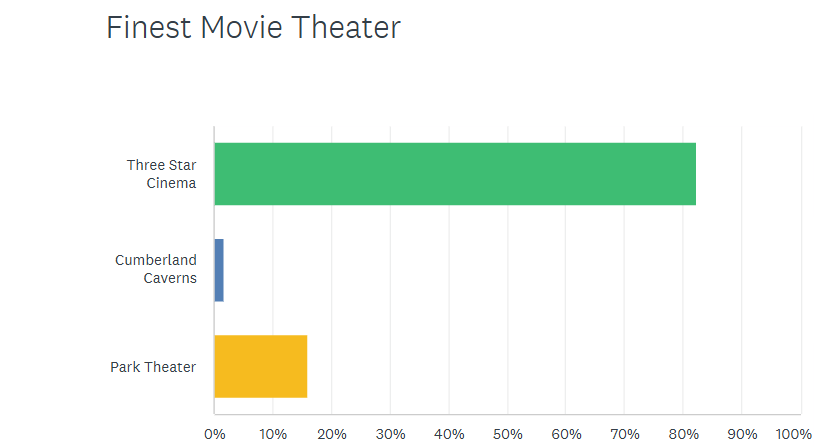Click the "Three Star Cinema" axis label
The width and height of the screenshot is (817, 447).
click(161, 174)
